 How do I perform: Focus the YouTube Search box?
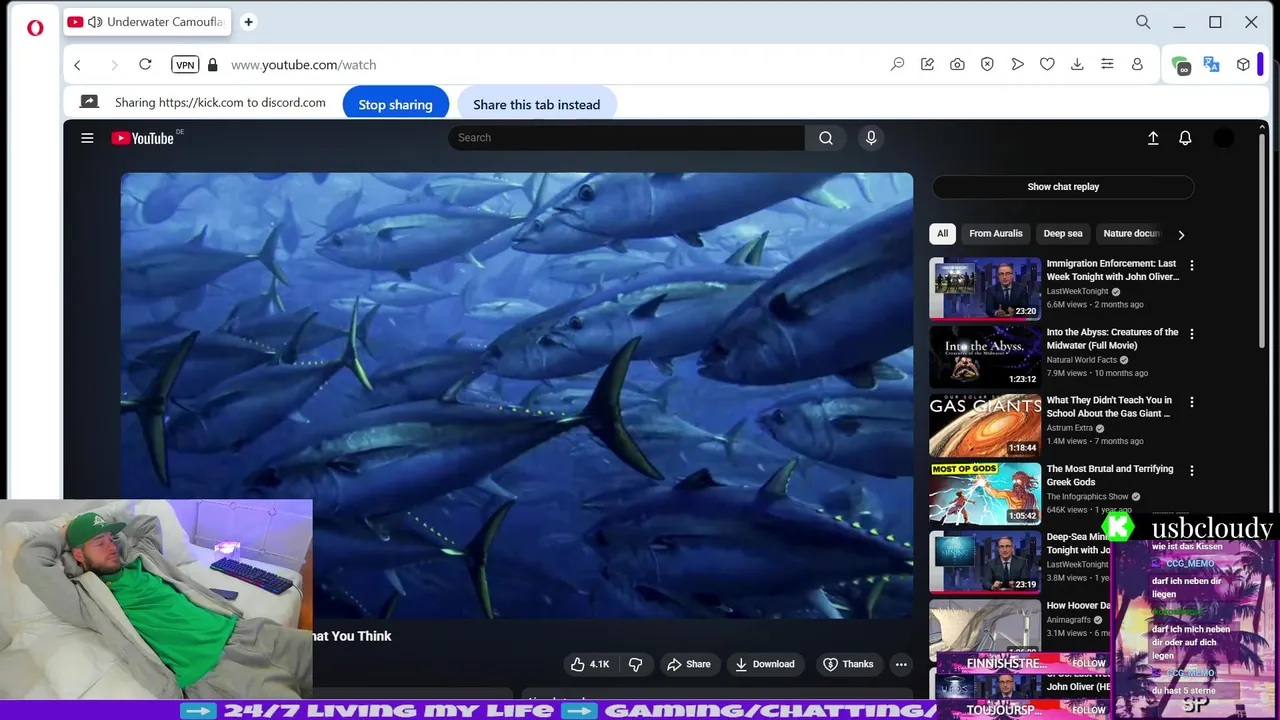[626, 138]
